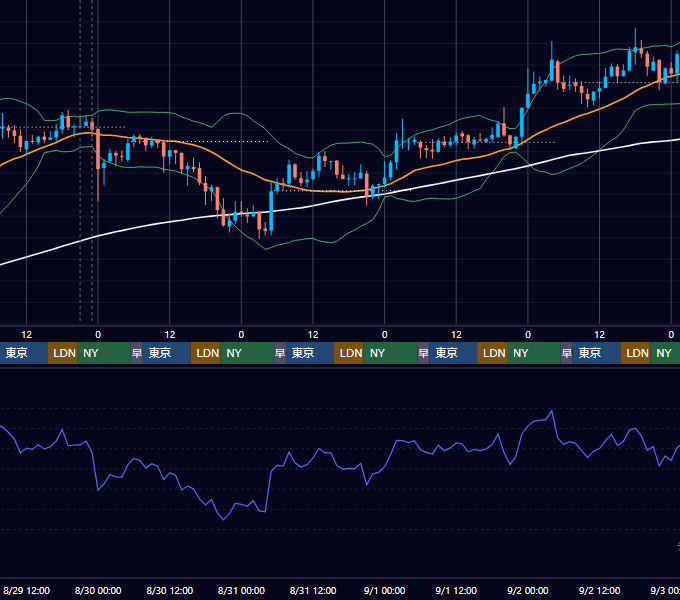Select the 東京 session block on 9/1
Screen dimensions: 680x600
(453, 353)
